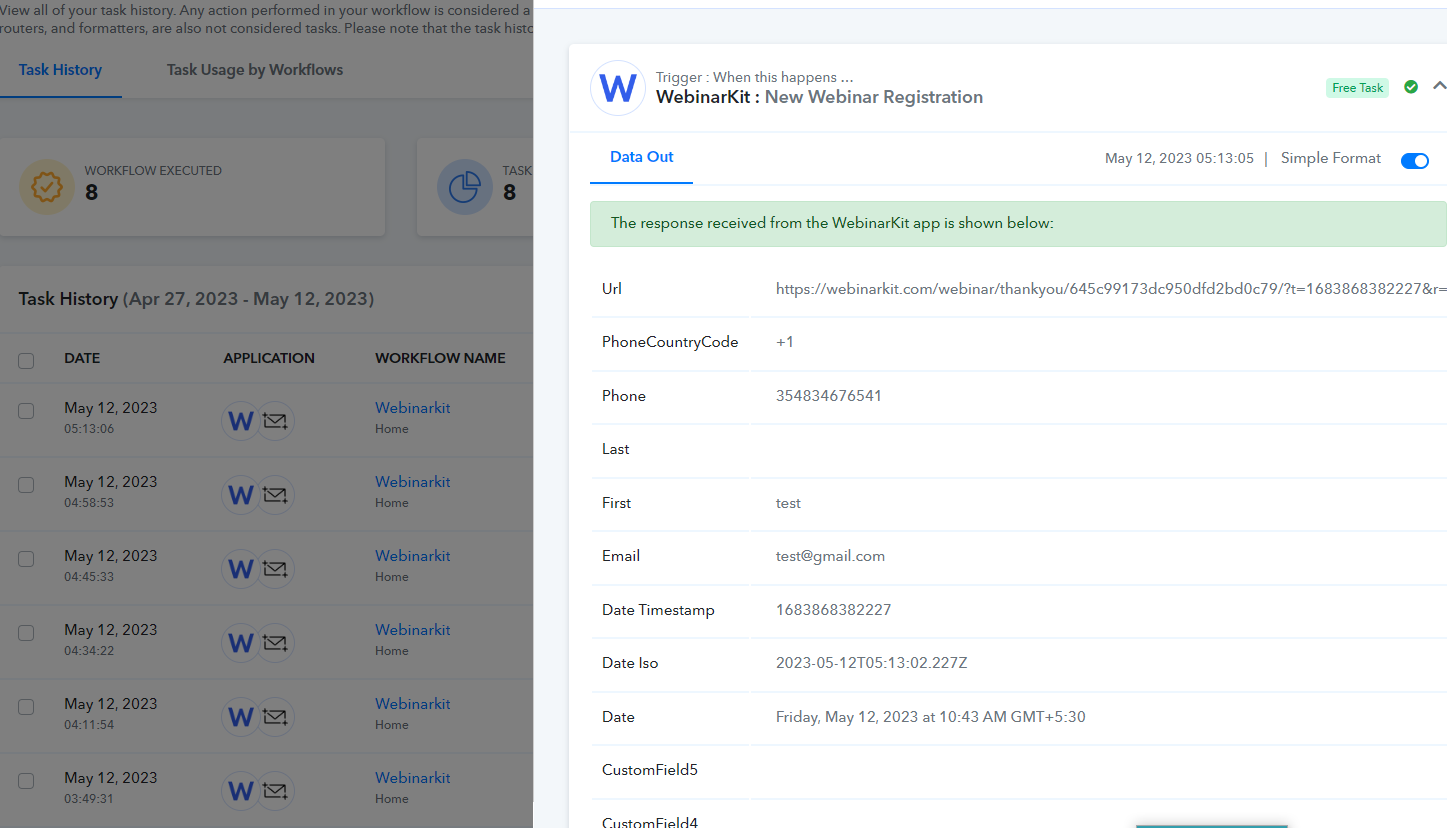Check the 05:13:06 task row checkbox
This screenshot has height=828, width=1447.
26,411
